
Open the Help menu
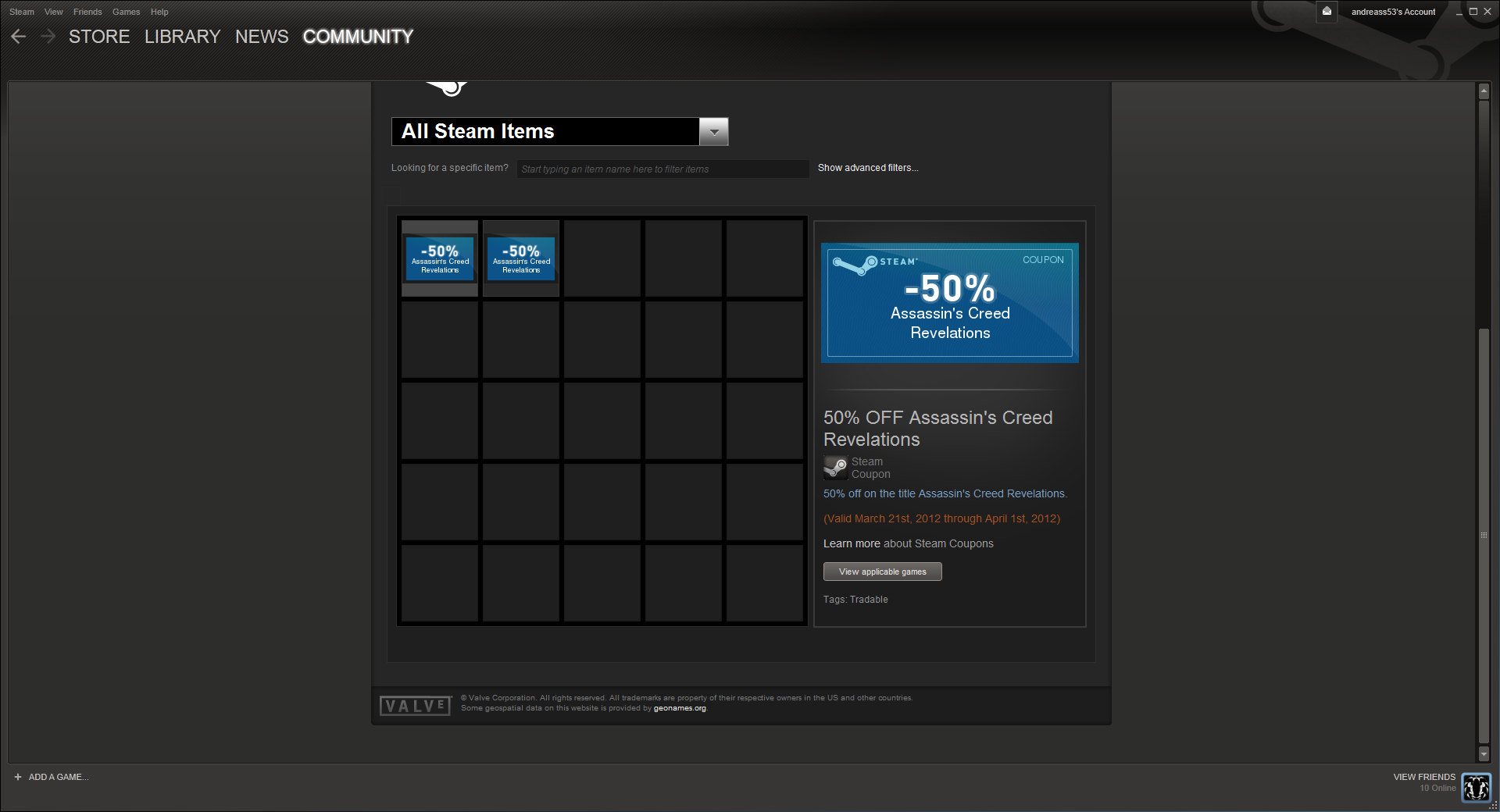[x=159, y=12]
